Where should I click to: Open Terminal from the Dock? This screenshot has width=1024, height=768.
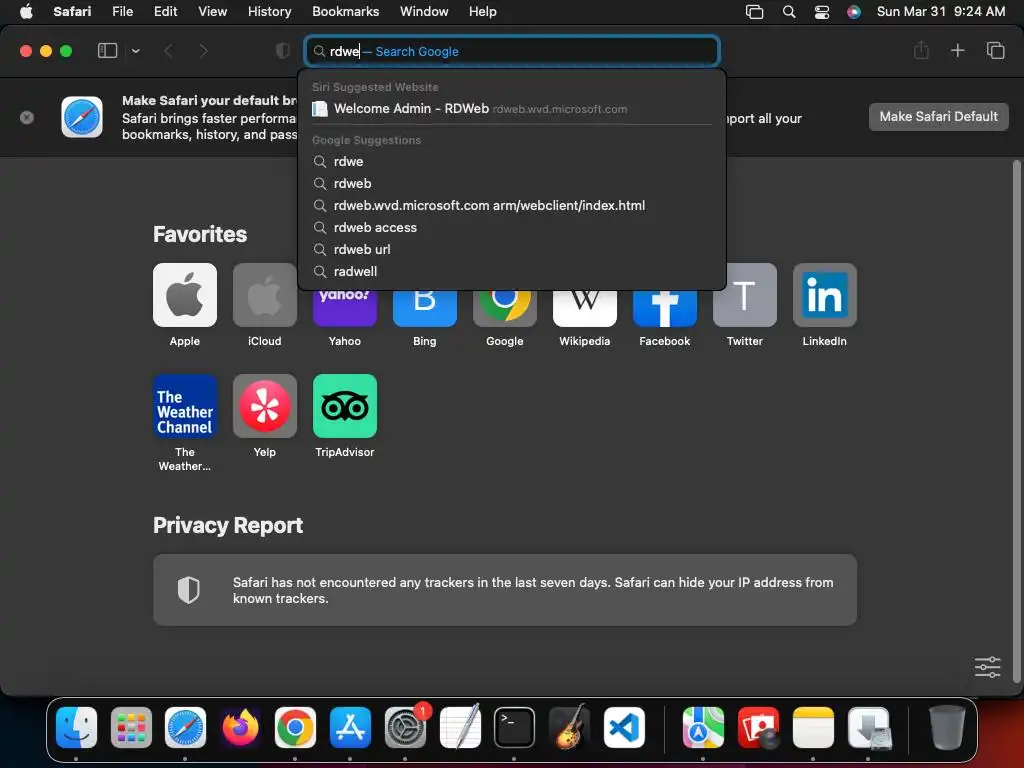click(x=515, y=727)
